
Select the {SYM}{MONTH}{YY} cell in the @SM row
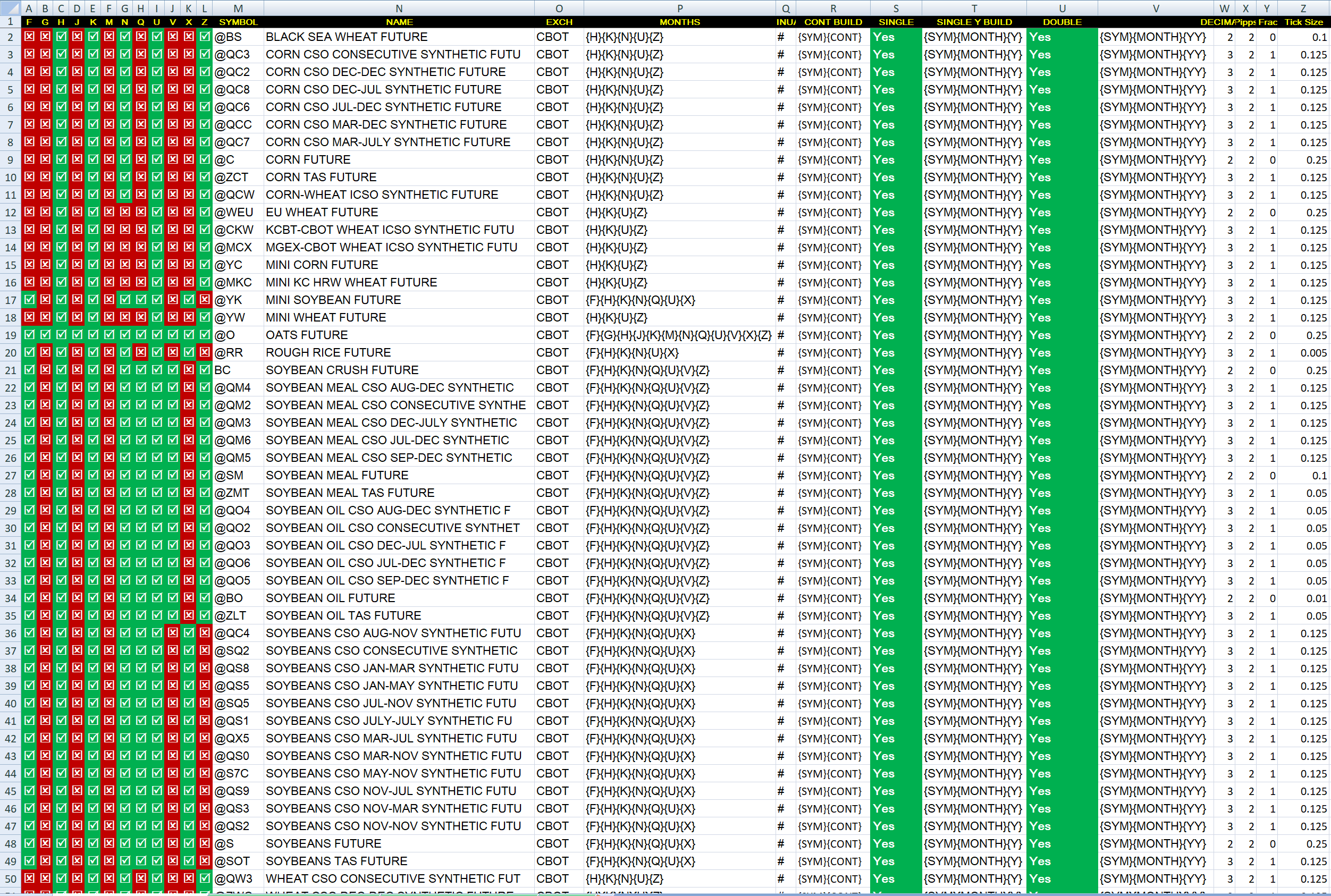tap(1155, 476)
